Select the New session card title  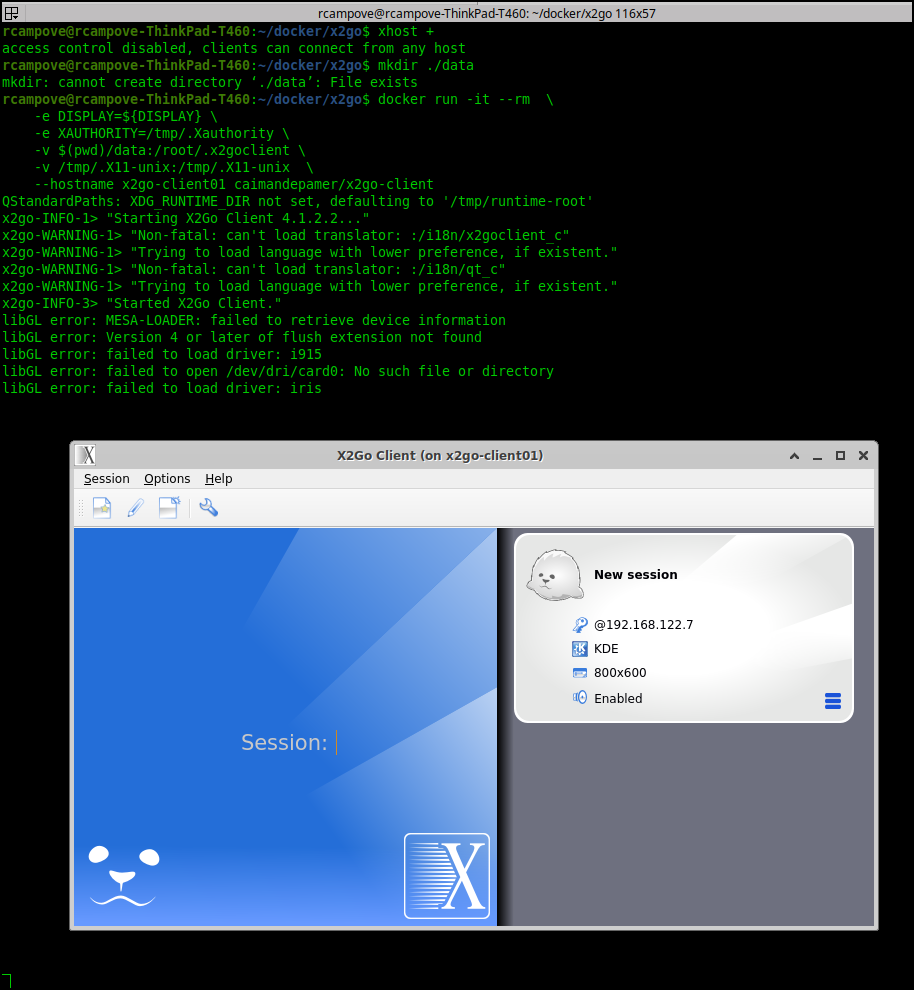[x=636, y=575]
